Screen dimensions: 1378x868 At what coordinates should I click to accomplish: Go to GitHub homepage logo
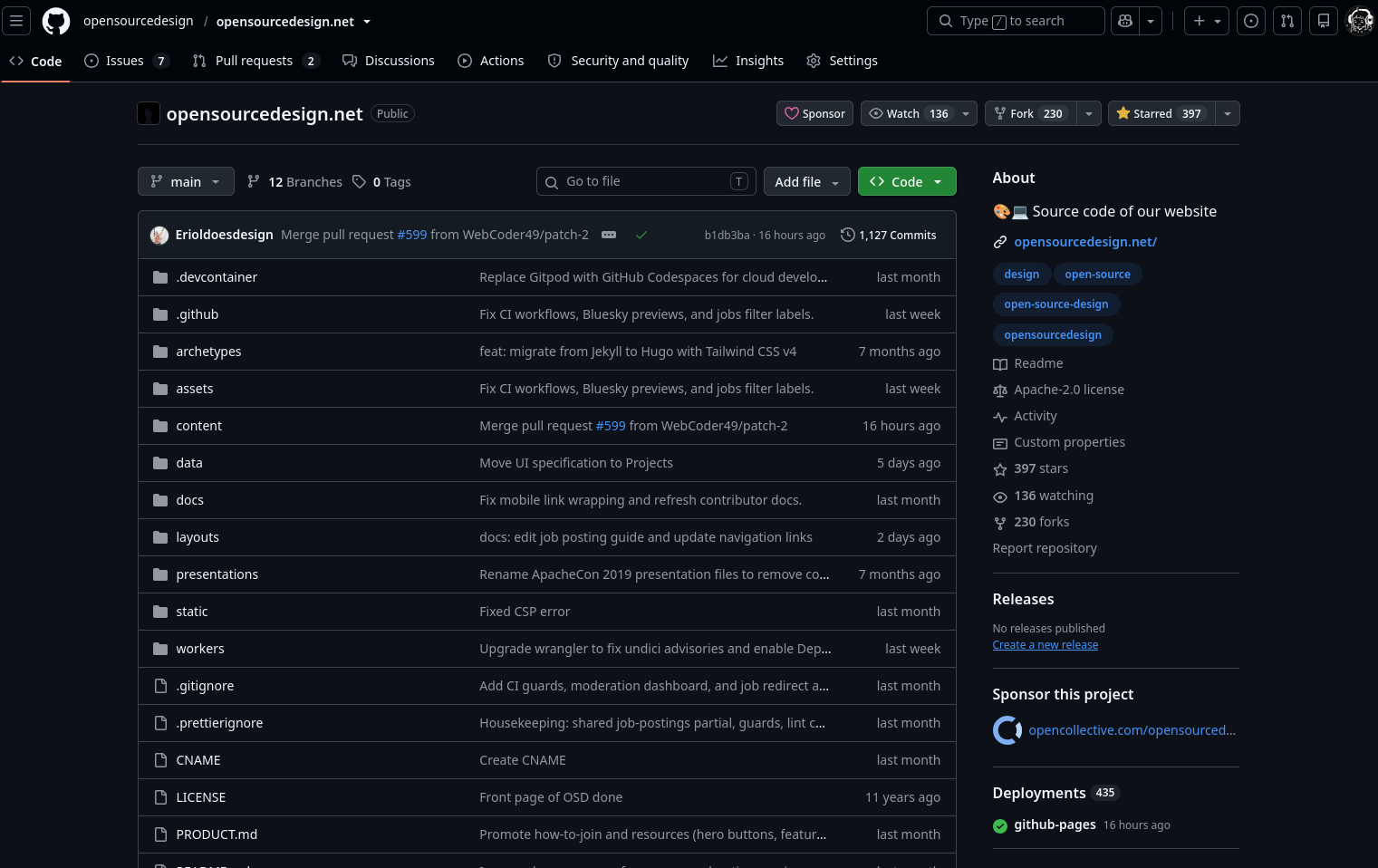[56, 21]
